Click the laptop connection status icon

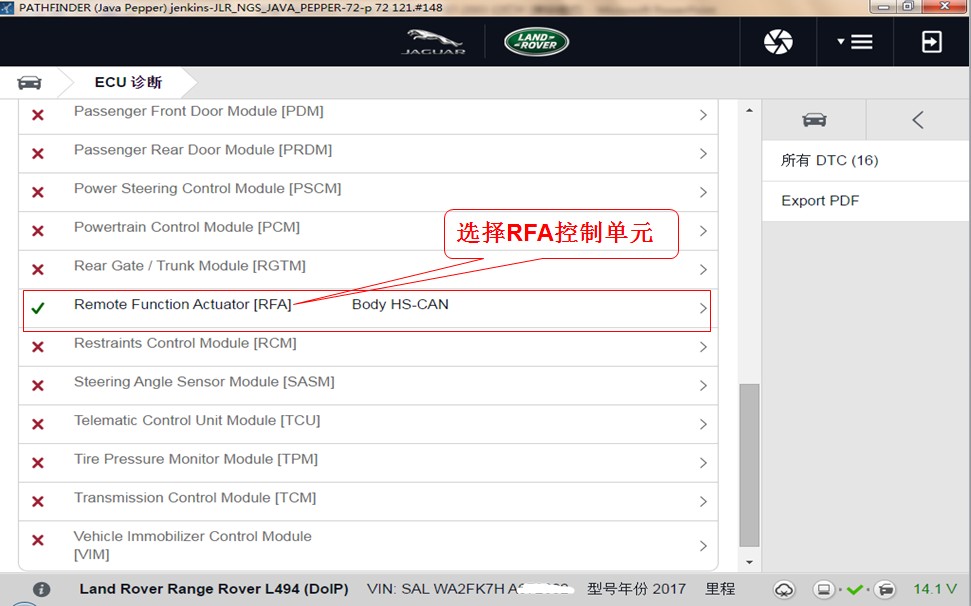[824, 589]
